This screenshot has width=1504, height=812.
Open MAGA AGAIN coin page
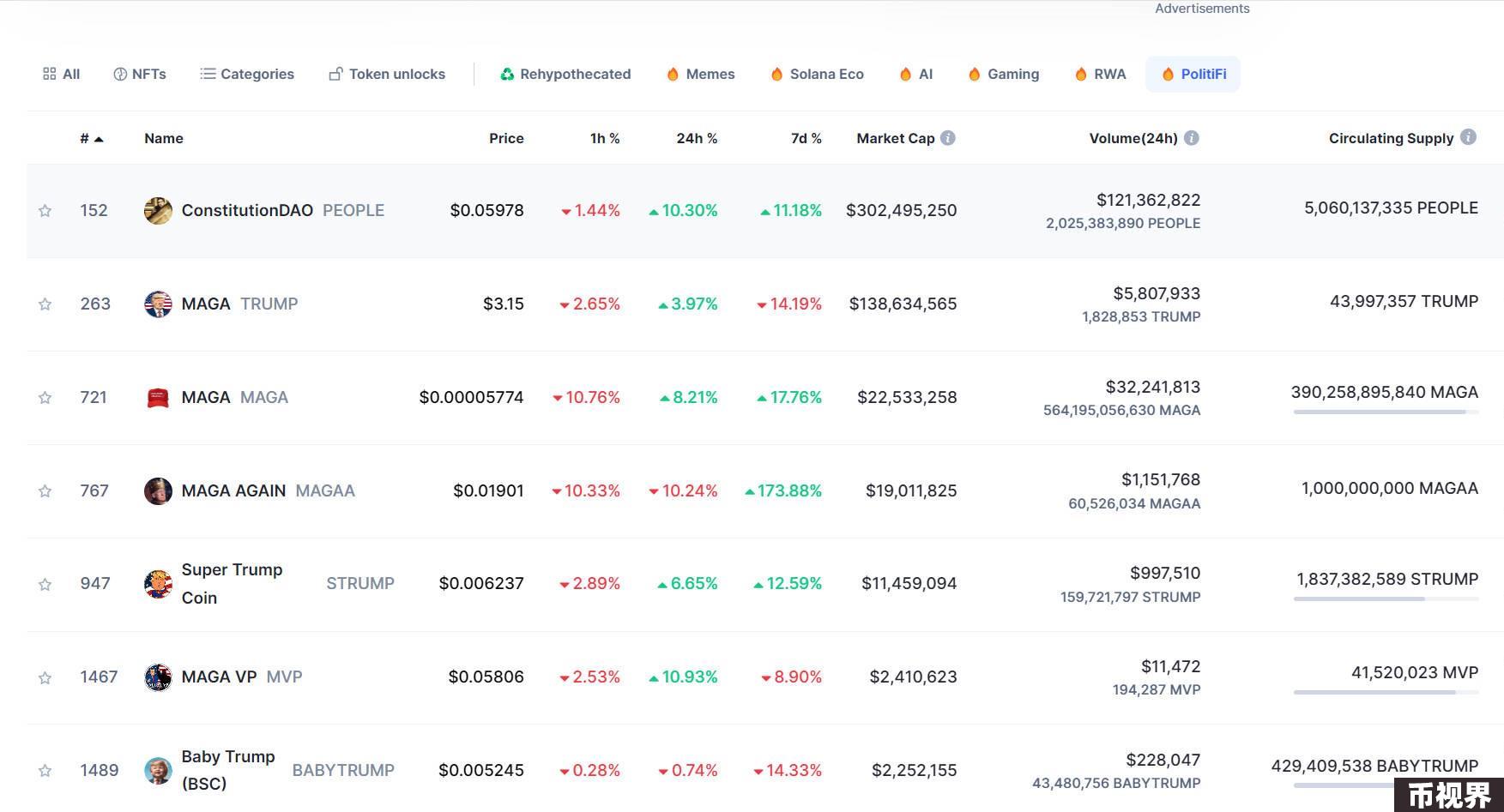coord(233,491)
